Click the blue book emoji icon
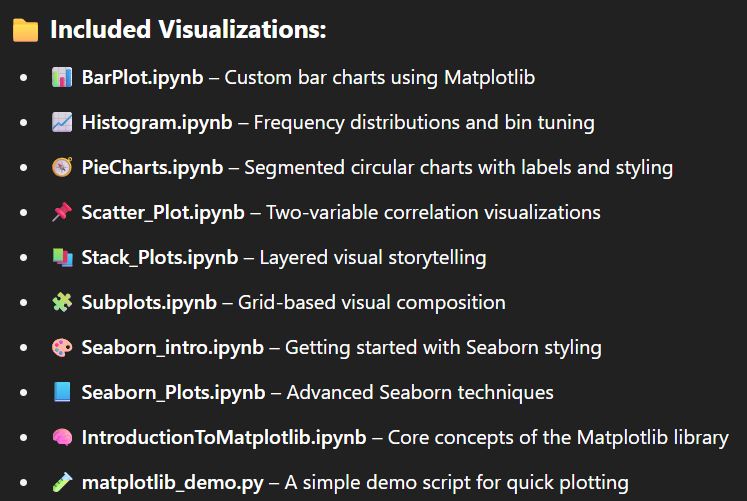Screen dimensions: 747x501 coord(62,393)
